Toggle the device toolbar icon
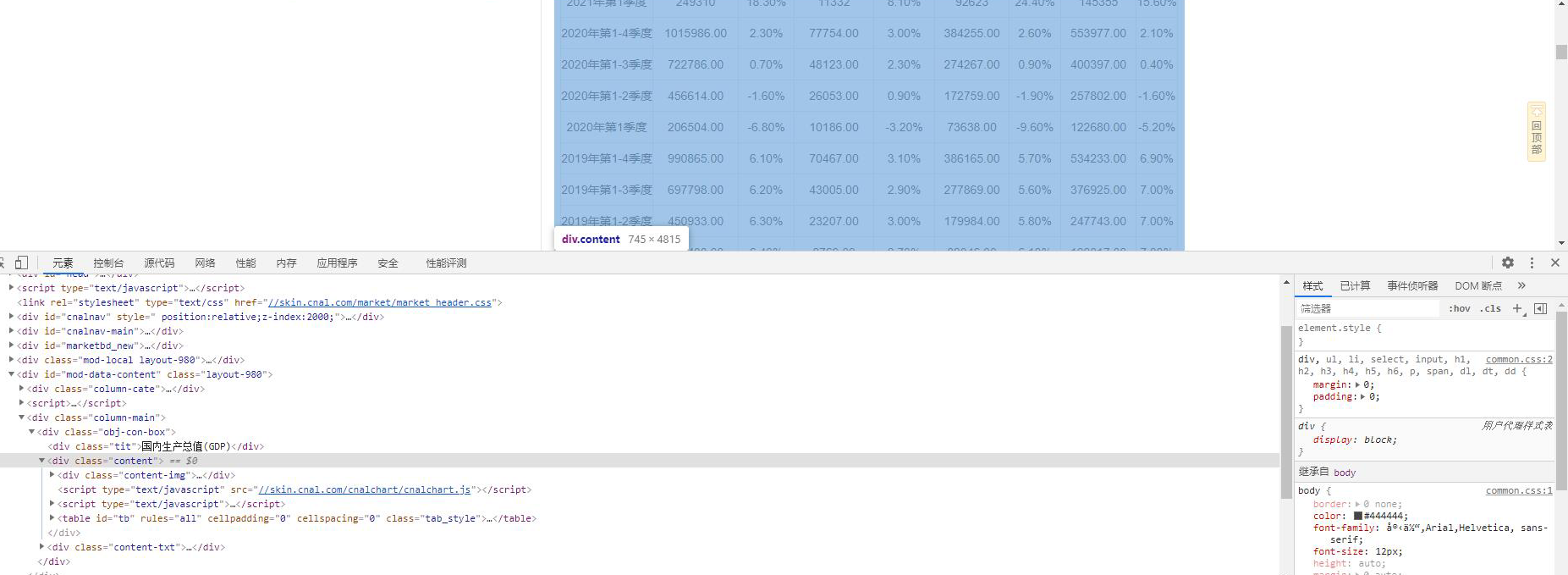The height and width of the screenshot is (575, 1568). [22, 263]
